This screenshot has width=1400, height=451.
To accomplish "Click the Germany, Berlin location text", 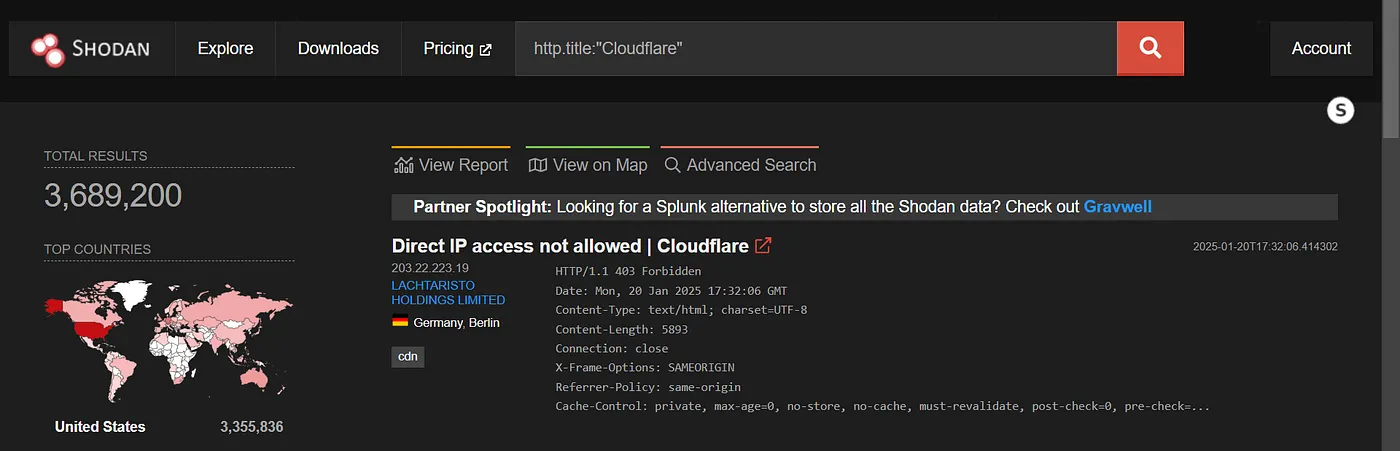I will coord(456,322).
